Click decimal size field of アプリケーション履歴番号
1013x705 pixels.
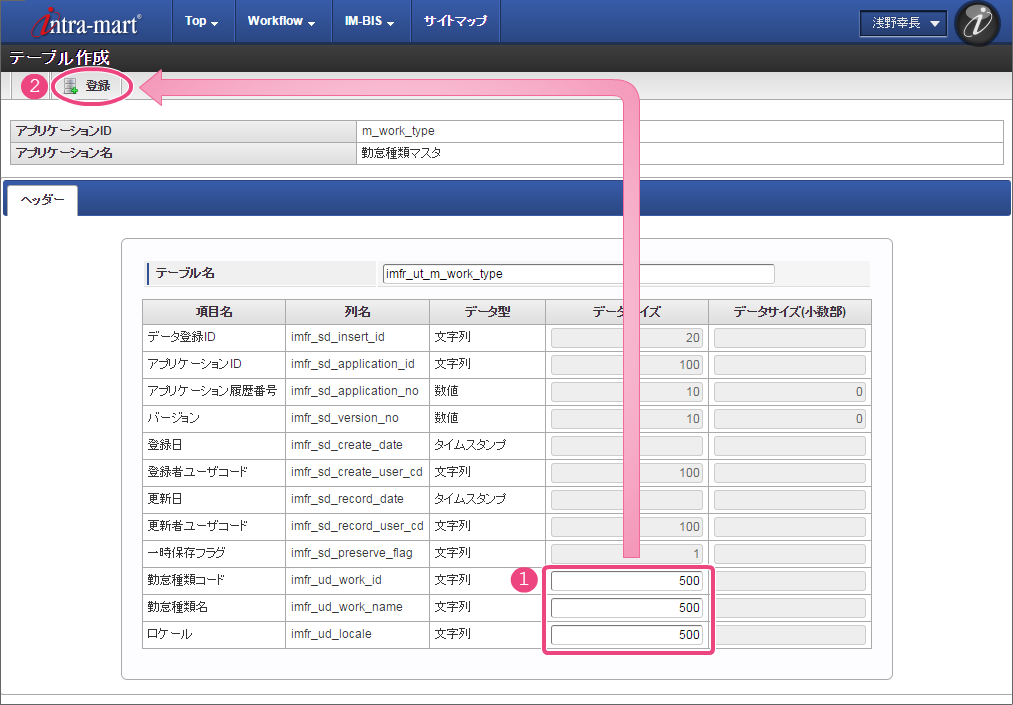(789, 392)
